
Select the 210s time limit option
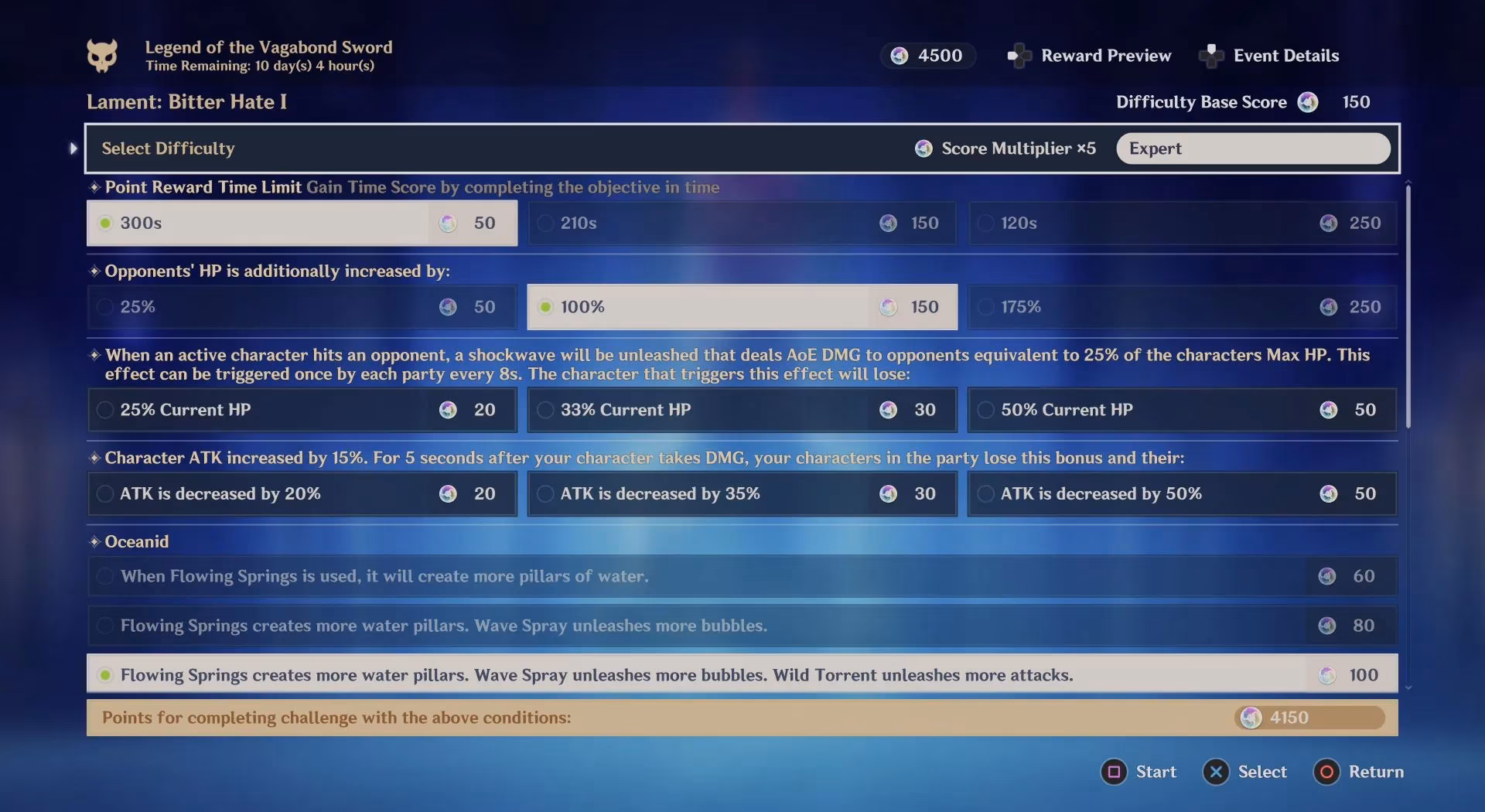tap(741, 223)
